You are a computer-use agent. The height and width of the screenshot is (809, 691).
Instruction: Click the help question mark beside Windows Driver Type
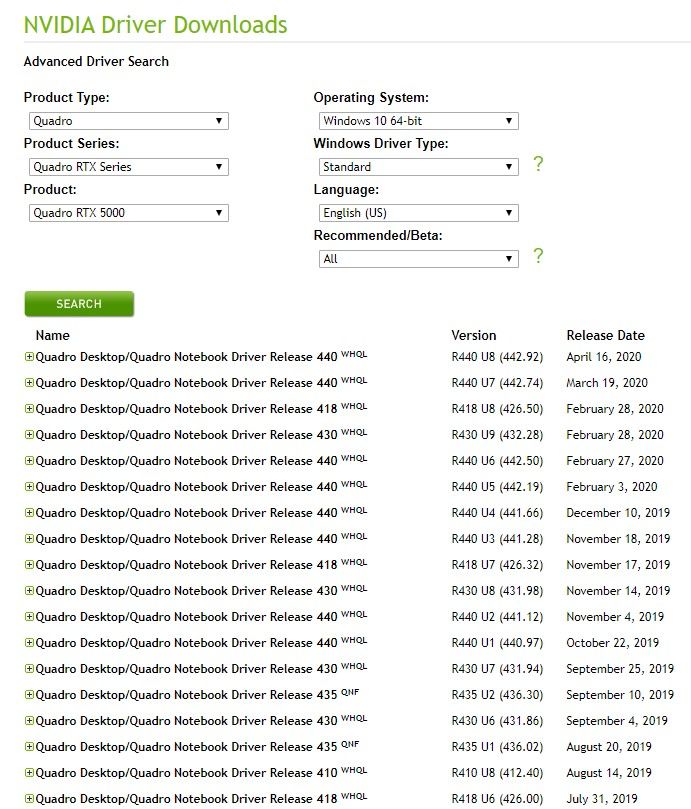(538, 164)
